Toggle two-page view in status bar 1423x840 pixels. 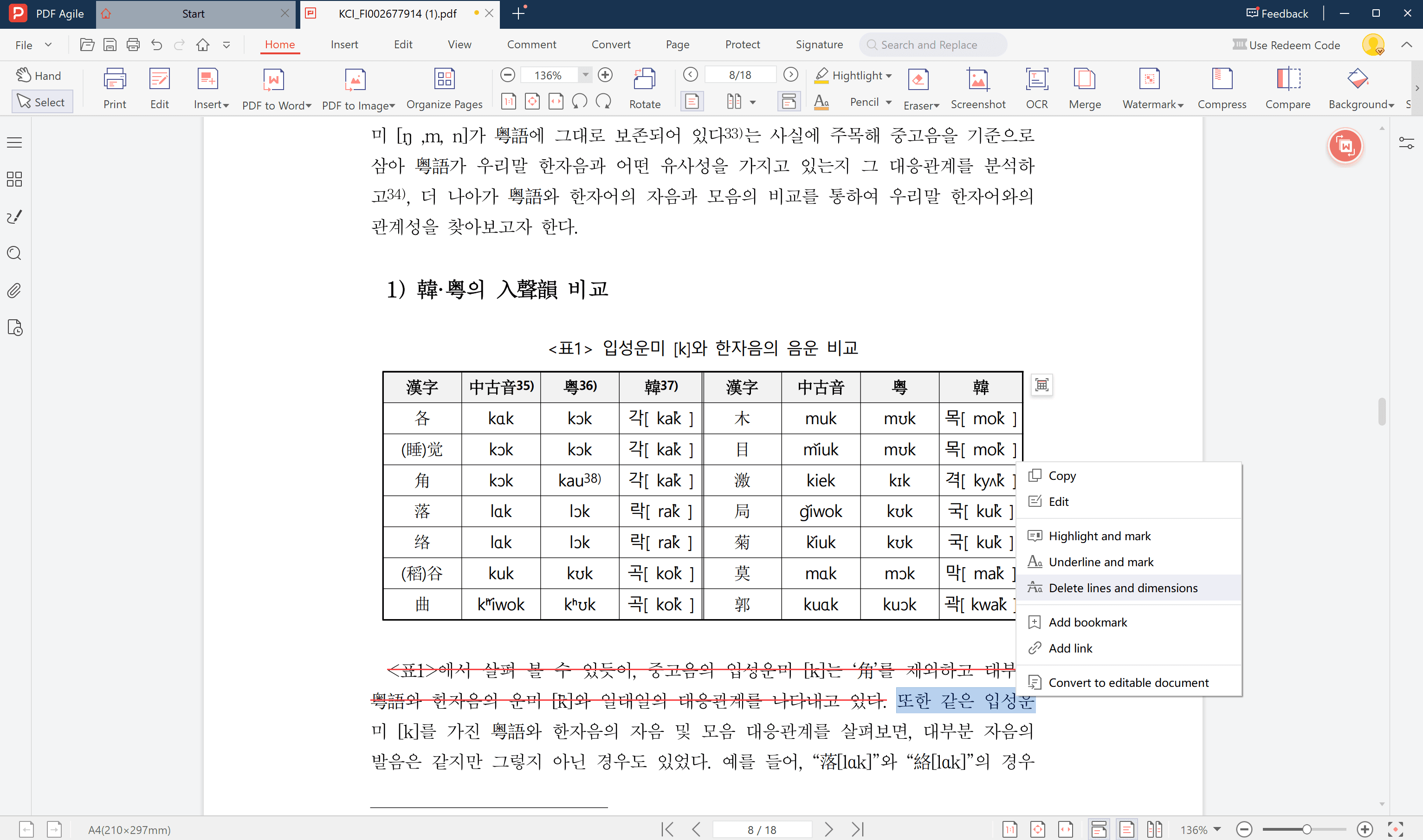(x=1154, y=830)
